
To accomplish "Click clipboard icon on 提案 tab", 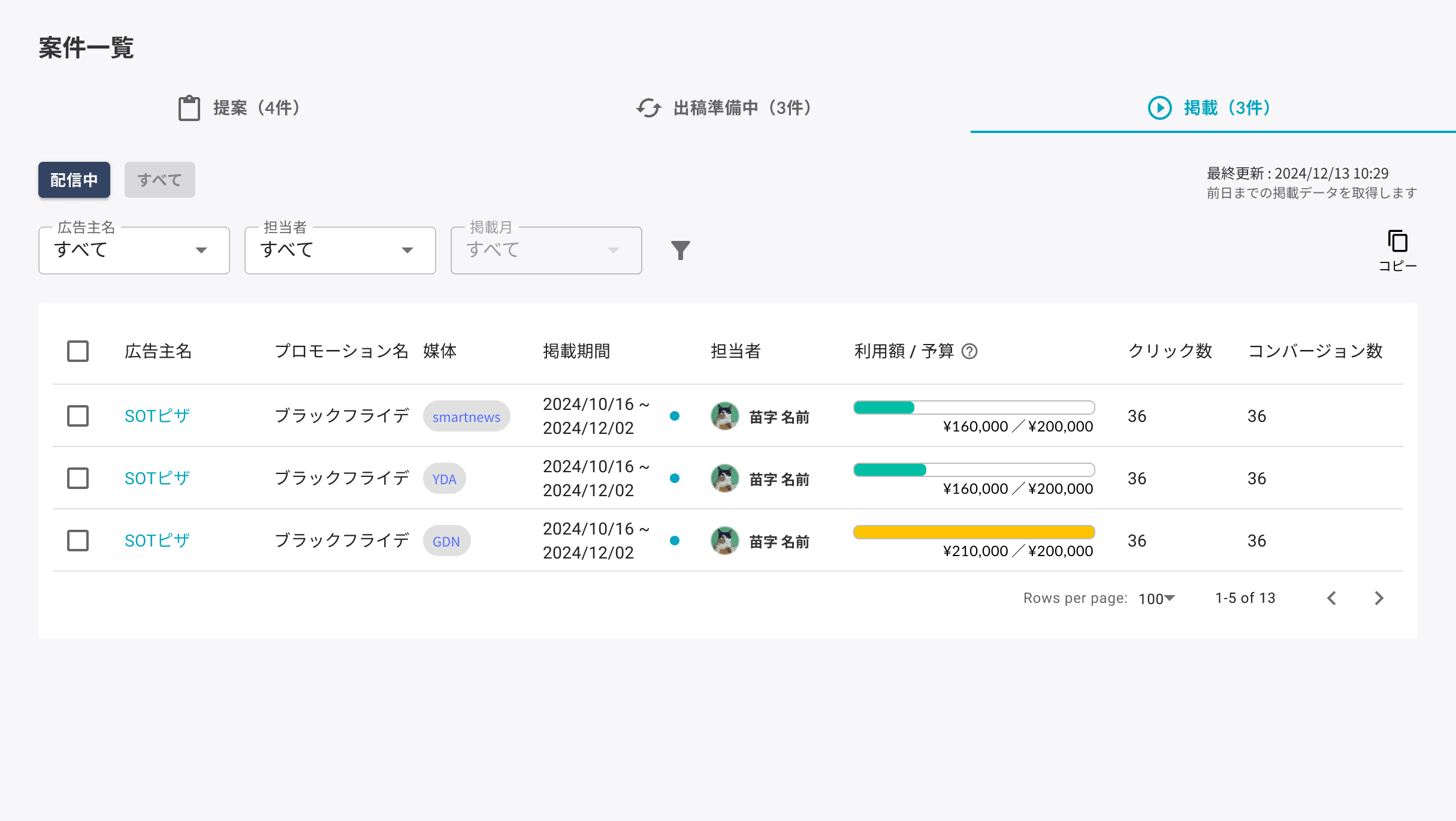I will [189, 108].
